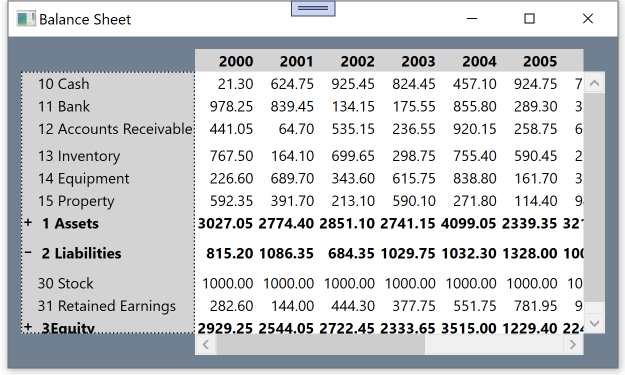The image size is (625, 375).
Task: Select the 2000 column header
Action: click(236, 61)
